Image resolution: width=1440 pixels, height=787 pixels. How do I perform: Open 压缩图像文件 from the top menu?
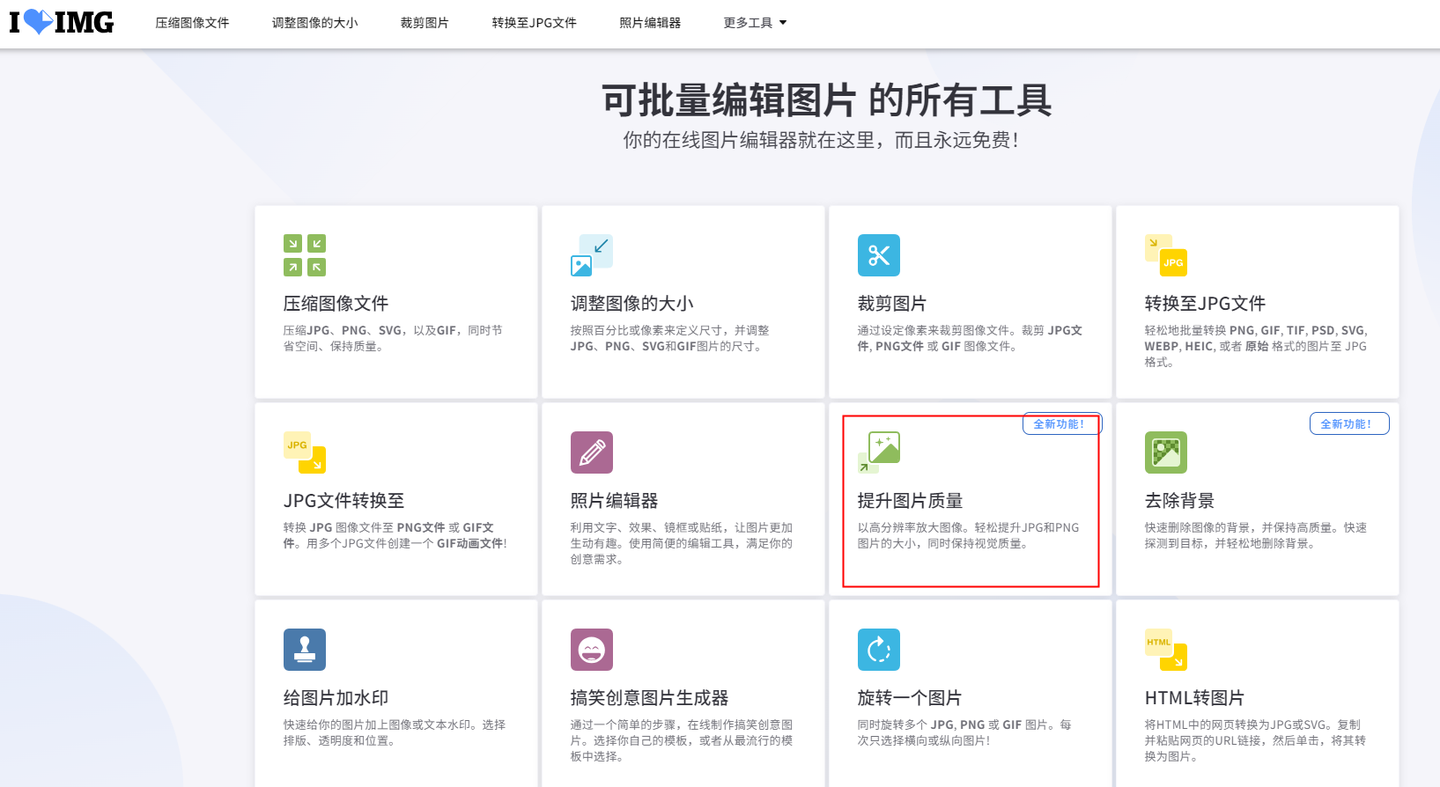pyautogui.click(x=192, y=22)
